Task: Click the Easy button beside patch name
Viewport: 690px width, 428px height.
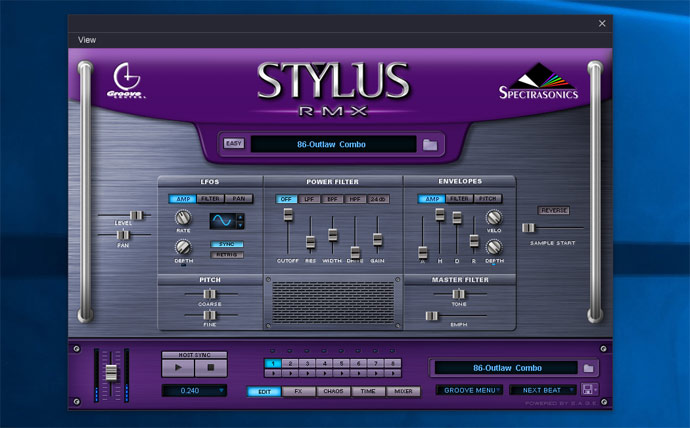Action: (234, 144)
